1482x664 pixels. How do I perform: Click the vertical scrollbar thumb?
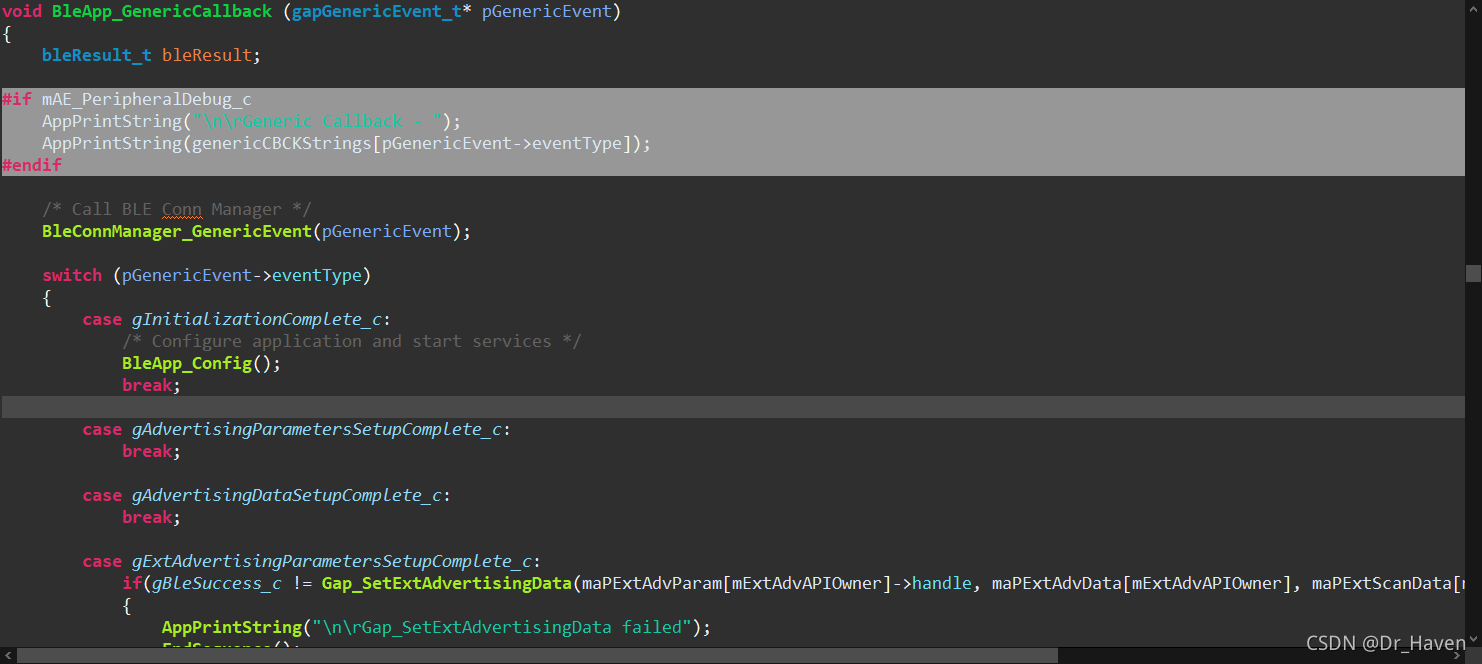point(1473,274)
